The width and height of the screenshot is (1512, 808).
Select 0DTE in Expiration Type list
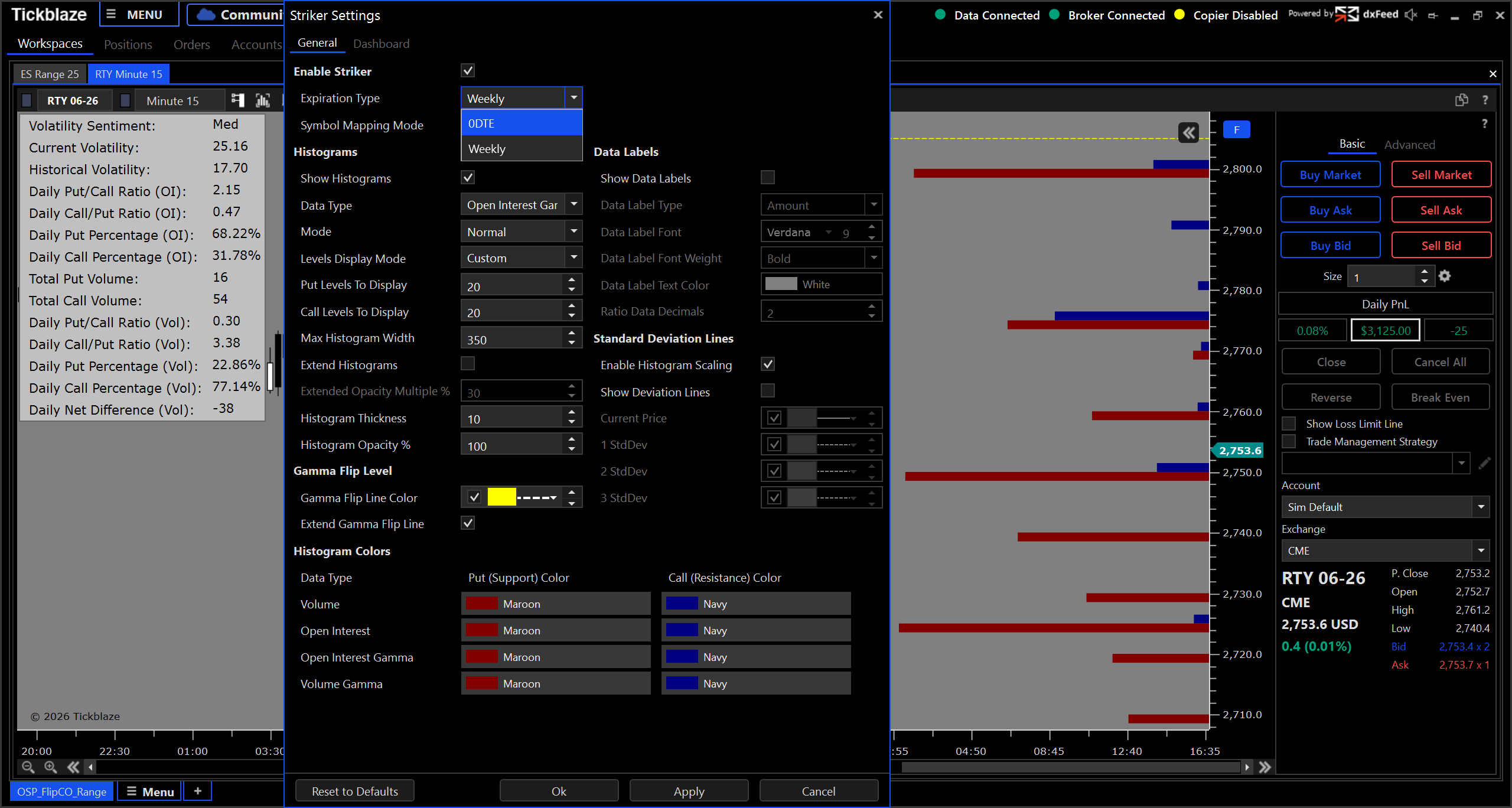(x=522, y=123)
